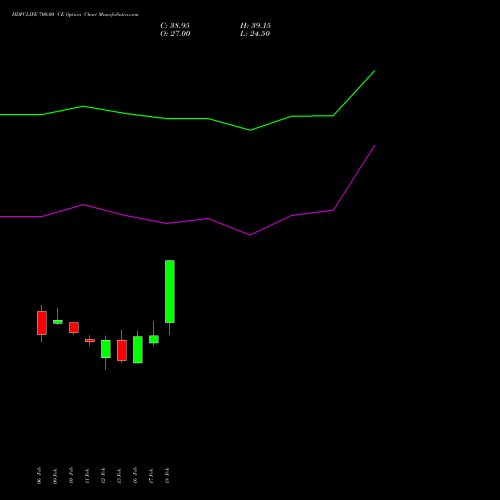Click the high value H: 39.15
Screen dimensions: 500x500
(255, 26)
